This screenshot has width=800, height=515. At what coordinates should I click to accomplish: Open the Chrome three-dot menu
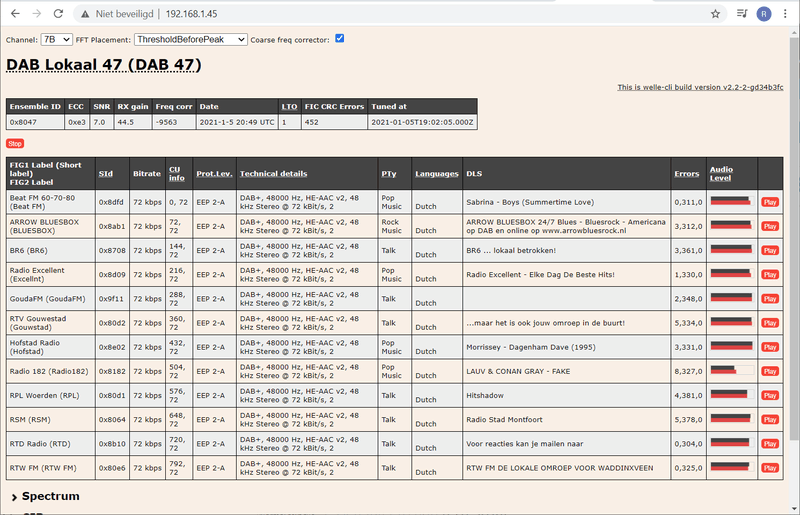coord(785,14)
